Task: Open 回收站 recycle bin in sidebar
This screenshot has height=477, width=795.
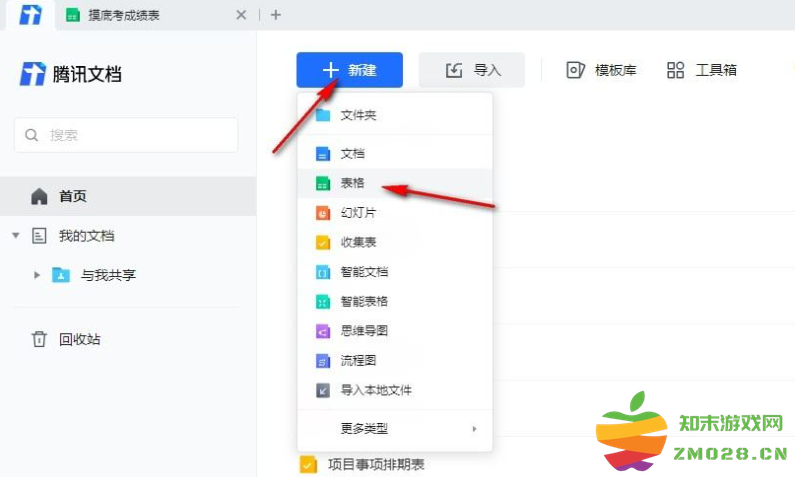Action: coord(79,339)
